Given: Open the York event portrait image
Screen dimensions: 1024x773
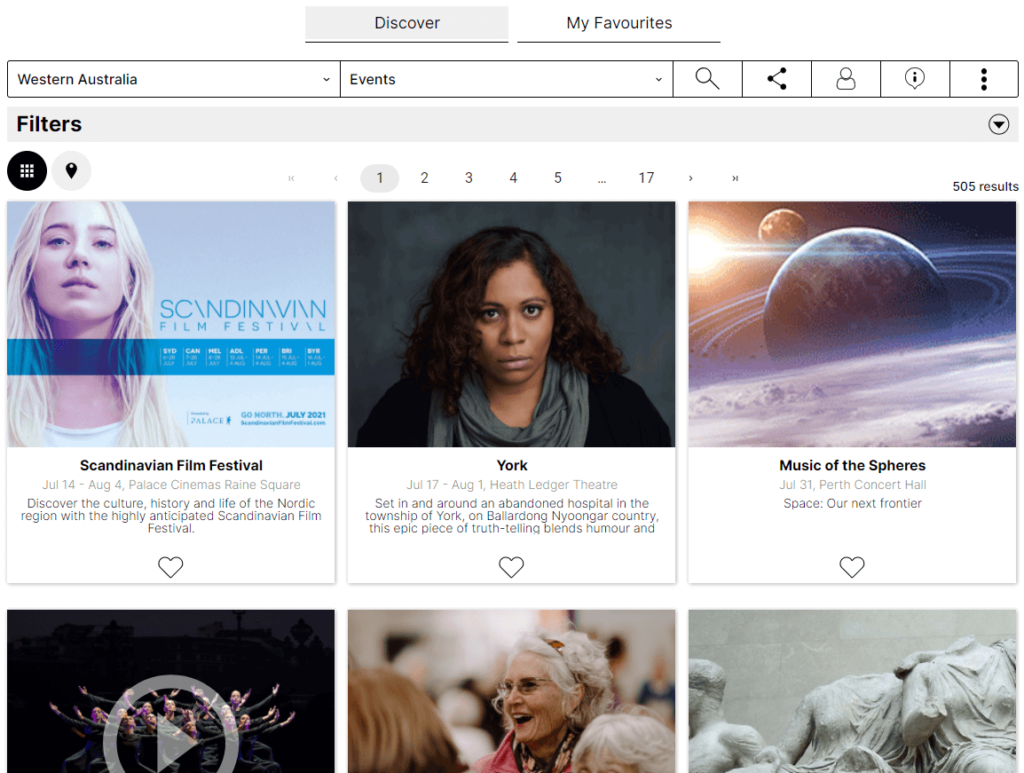Looking at the screenshot, I should 511,324.
